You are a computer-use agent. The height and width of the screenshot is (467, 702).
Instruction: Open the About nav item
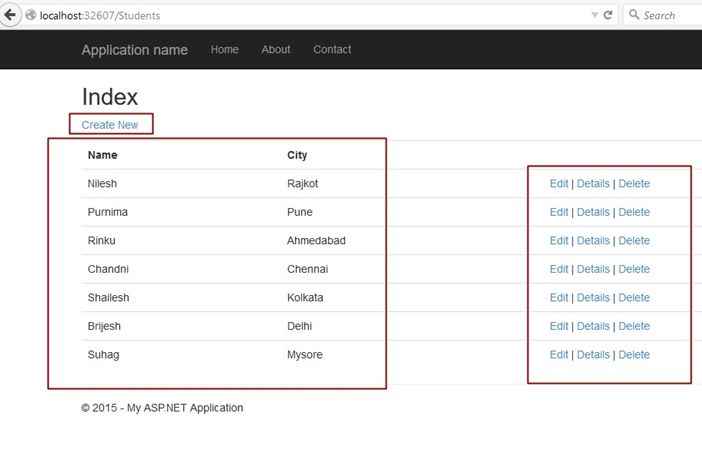[x=276, y=50]
